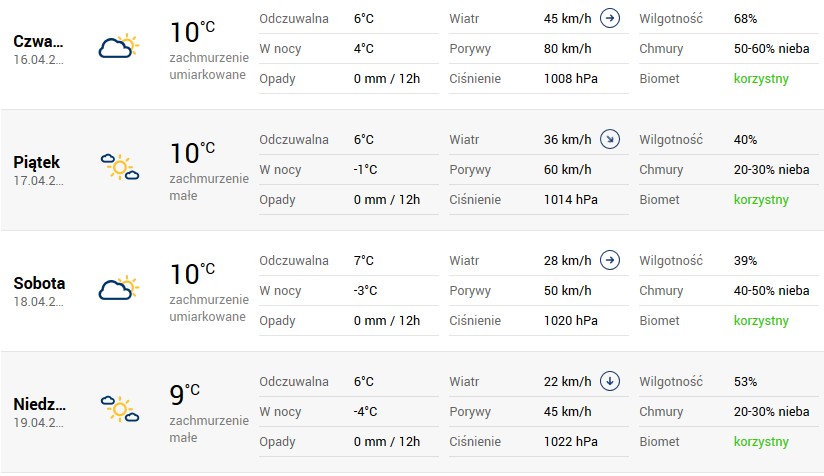Image resolution: width=824 pixels, height=476 pixels.
Task: Select the Niedziela 19.04 day label
Action: tap(40, 404)
